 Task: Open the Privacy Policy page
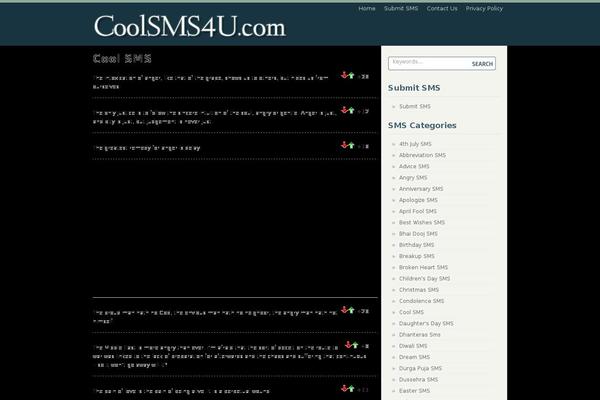[484, 8]
